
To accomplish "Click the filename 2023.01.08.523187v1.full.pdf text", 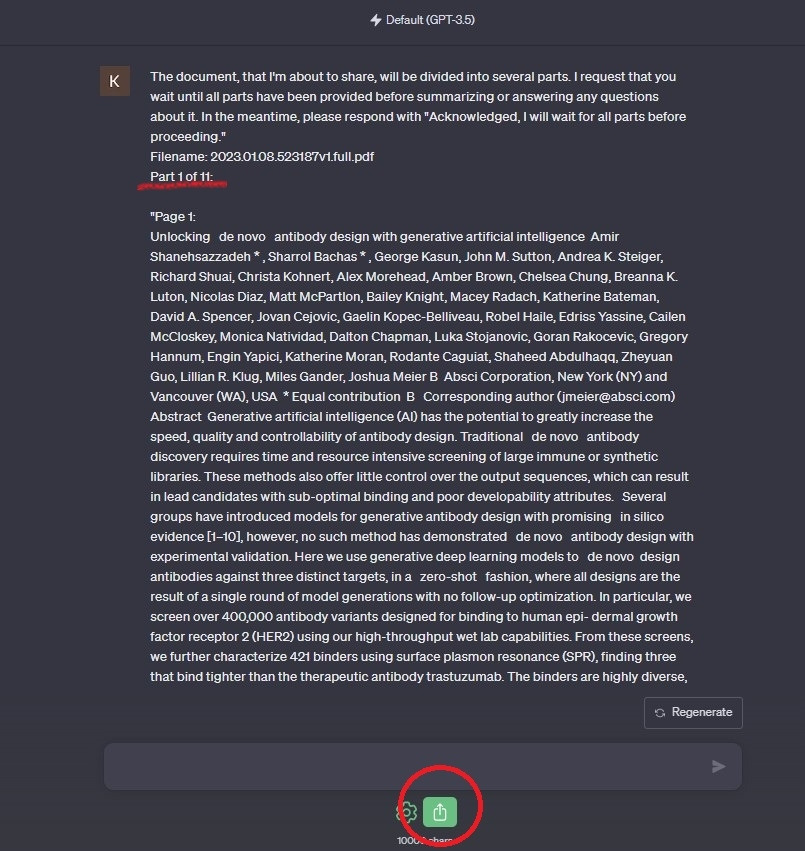I will 292,157.
